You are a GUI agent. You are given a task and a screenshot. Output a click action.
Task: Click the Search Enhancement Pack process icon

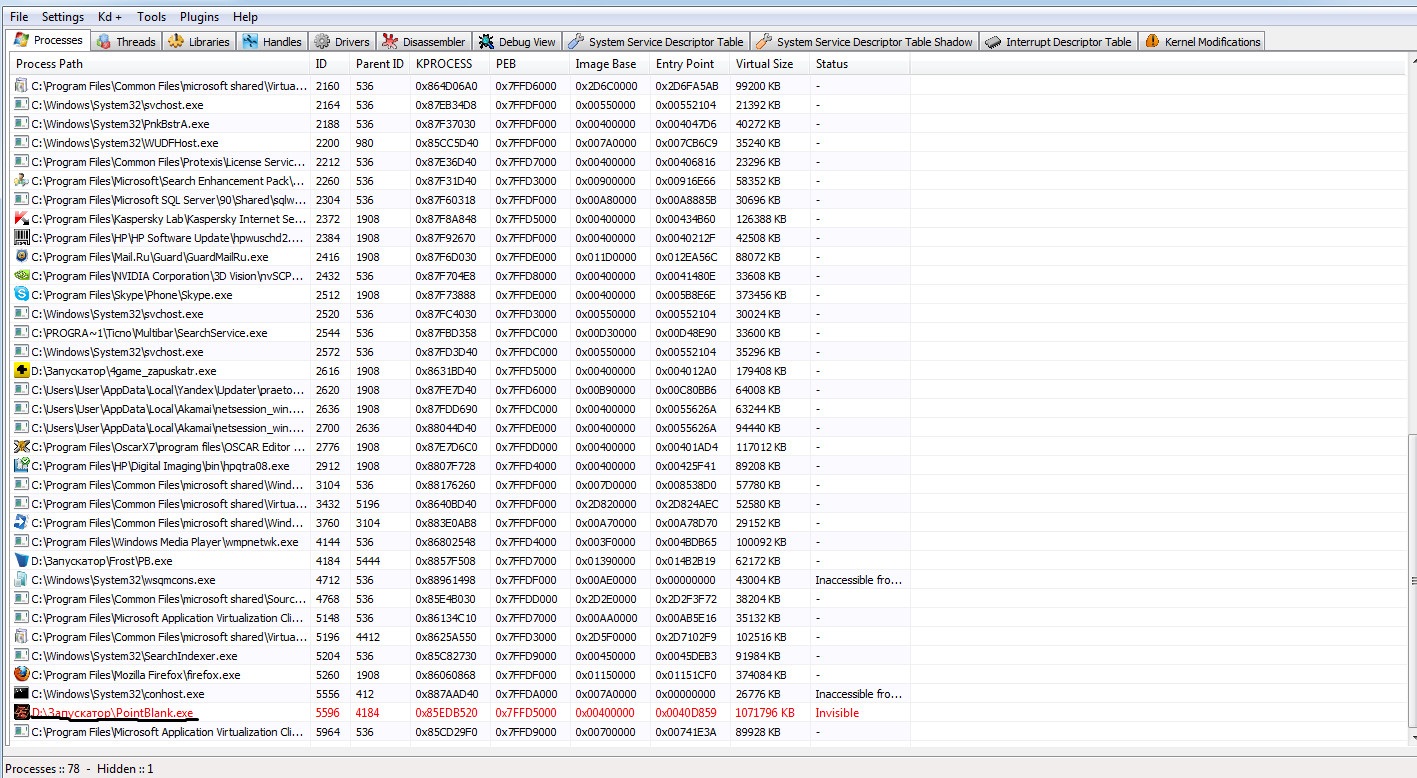[21, 181]
